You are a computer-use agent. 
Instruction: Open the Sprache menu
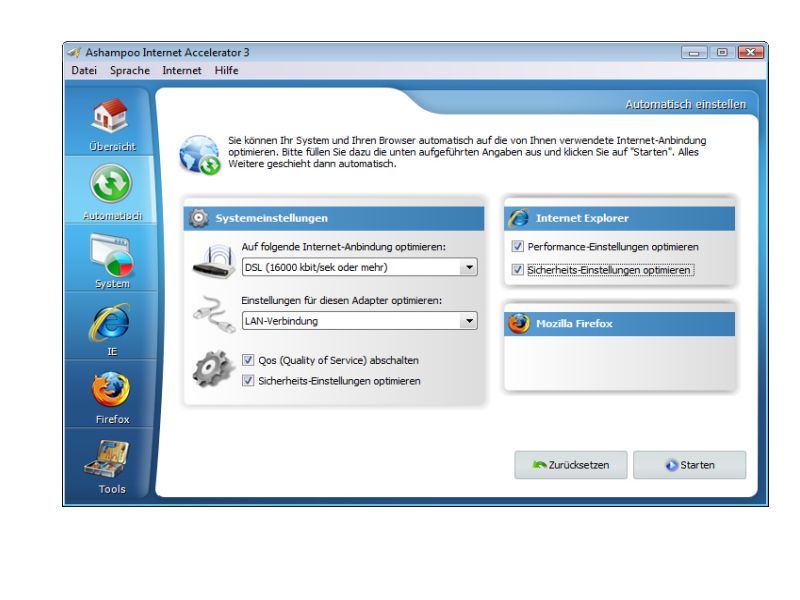pyautogui.click(x=130, y=70)
